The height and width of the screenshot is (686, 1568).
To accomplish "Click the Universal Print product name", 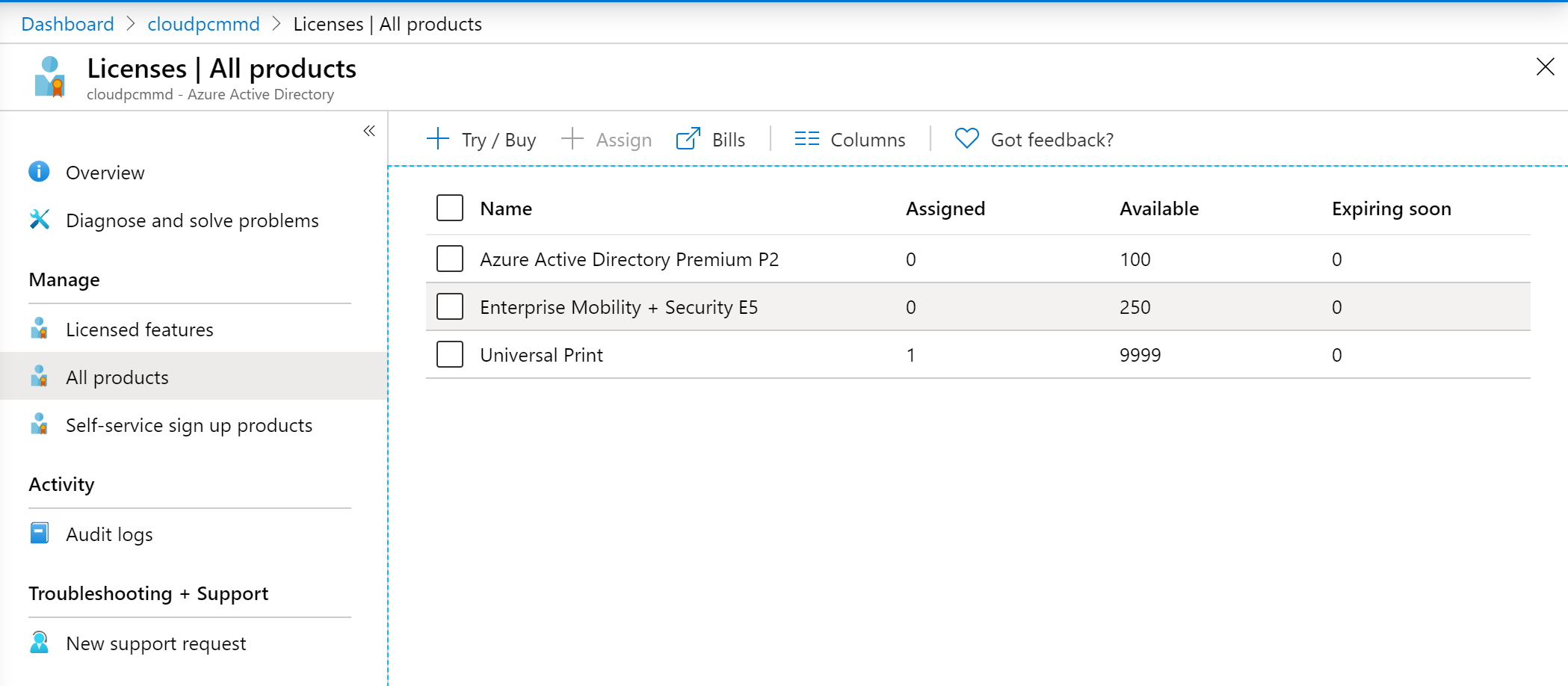I will pyautogui.click(x=541, y=355).
